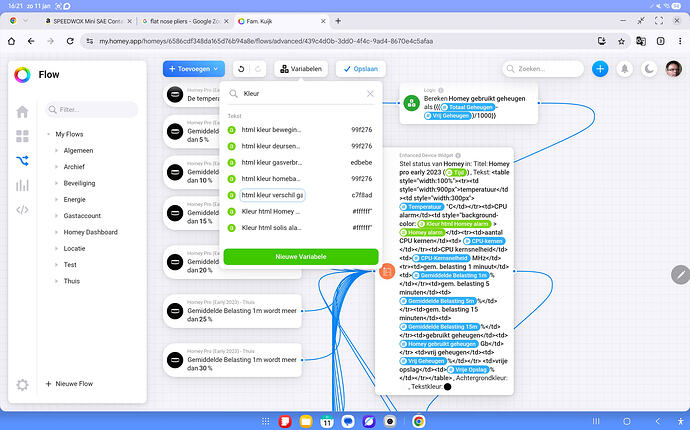
Task: Open the app drawer grid in taskbar
Action: (x=265, y=421)
